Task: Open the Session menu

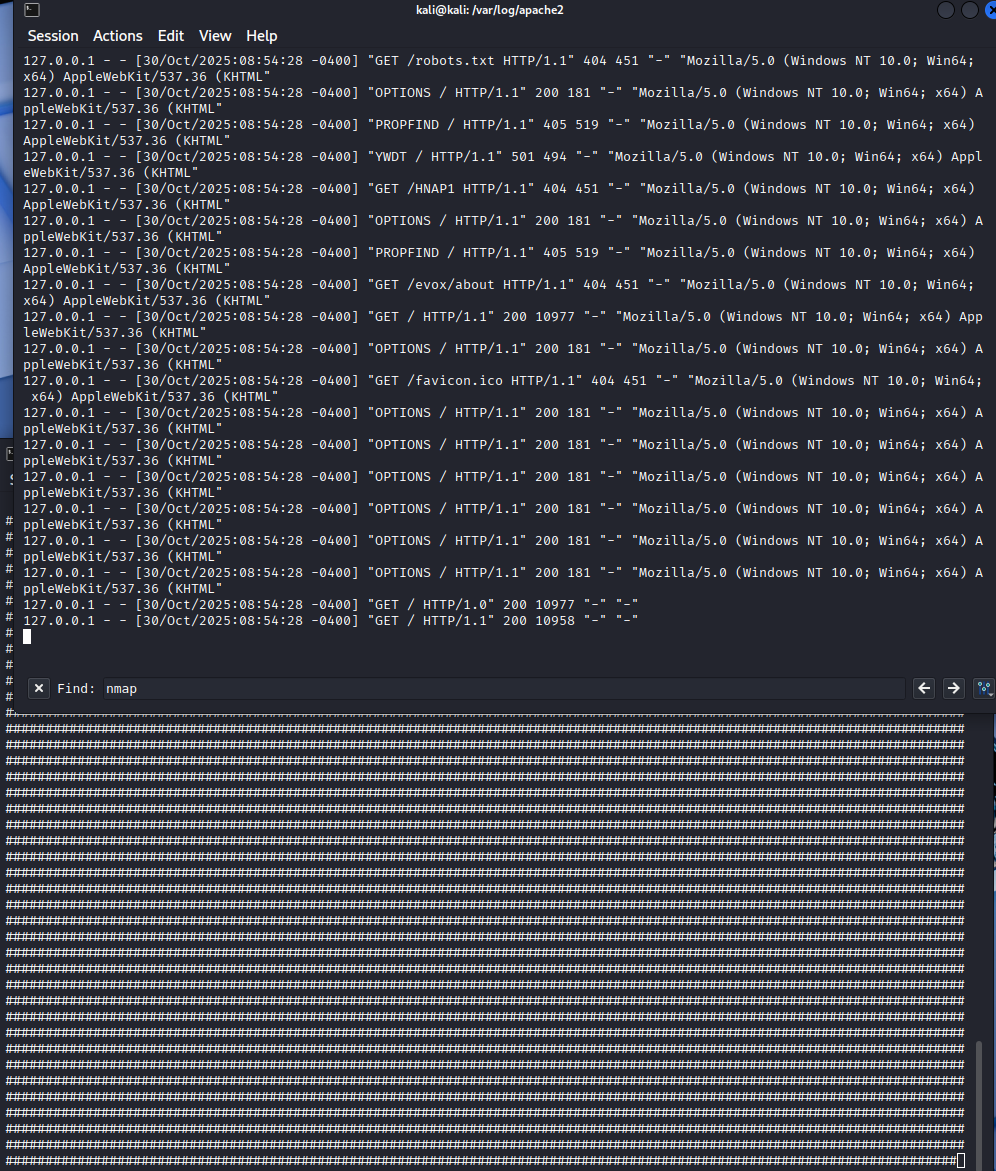Action: (x=53, y=36)
